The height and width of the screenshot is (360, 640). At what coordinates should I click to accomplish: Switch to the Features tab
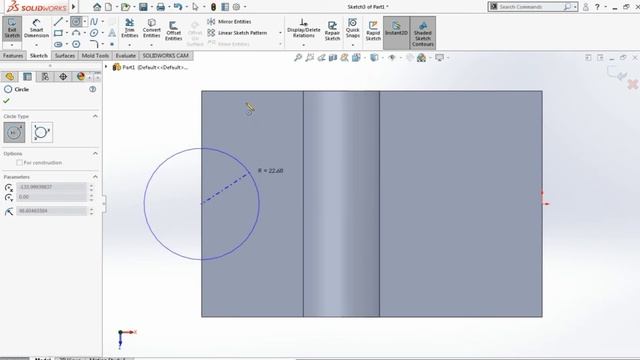coord(13,56)
